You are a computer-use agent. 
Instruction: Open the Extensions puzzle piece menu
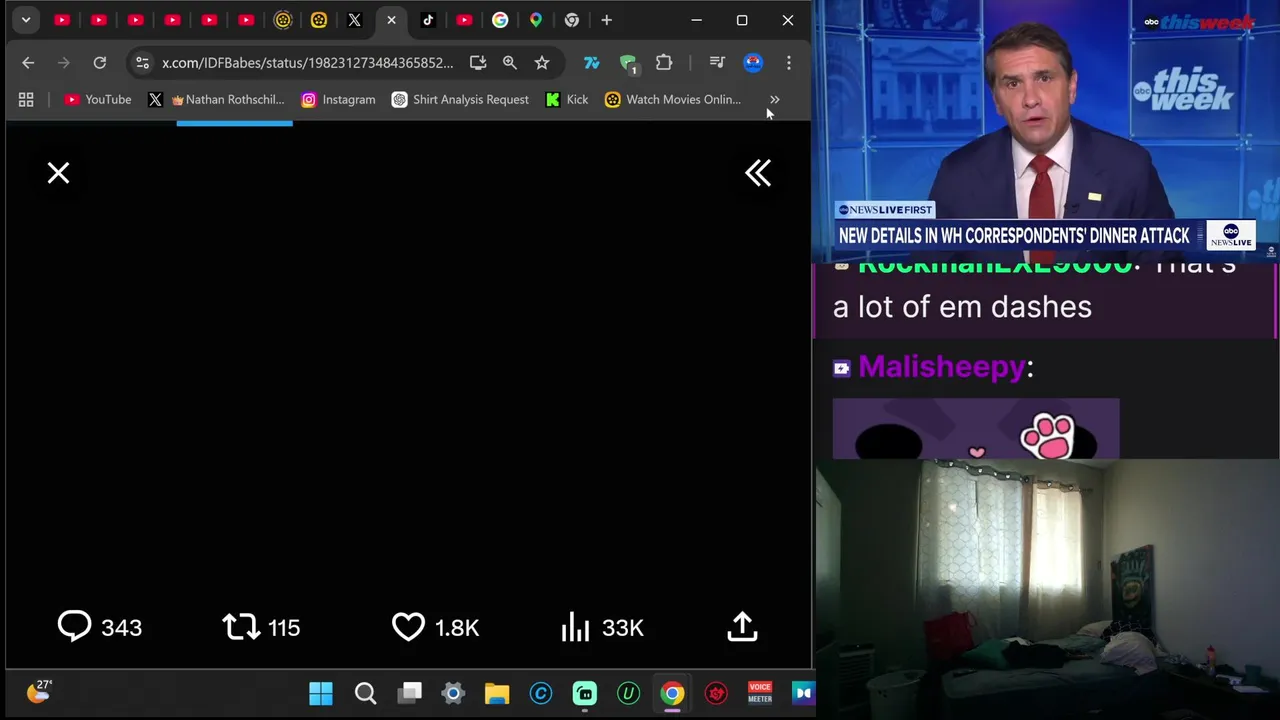(664, 63)
